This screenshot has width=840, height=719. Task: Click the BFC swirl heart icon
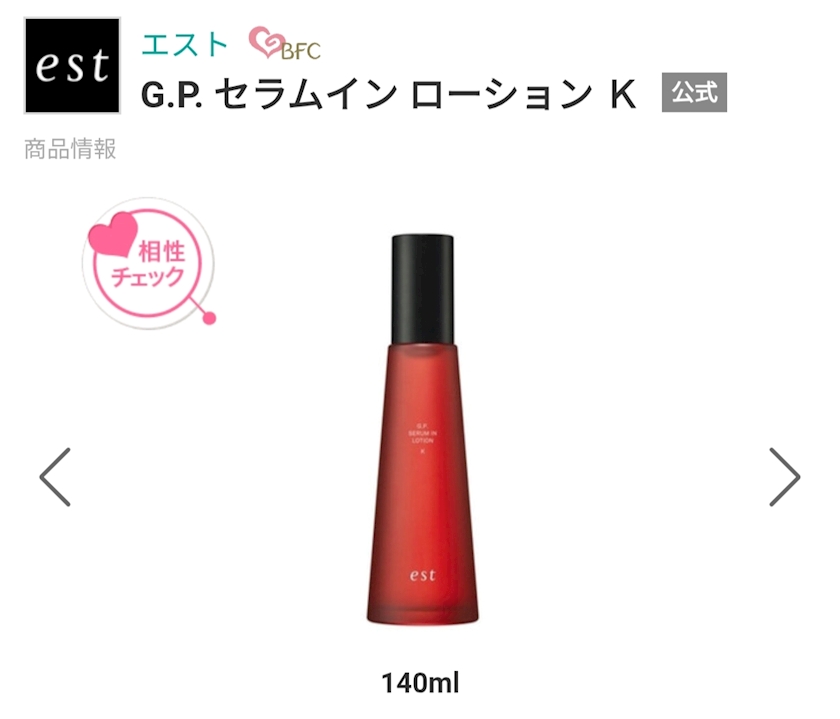click(x=266, y=42)
